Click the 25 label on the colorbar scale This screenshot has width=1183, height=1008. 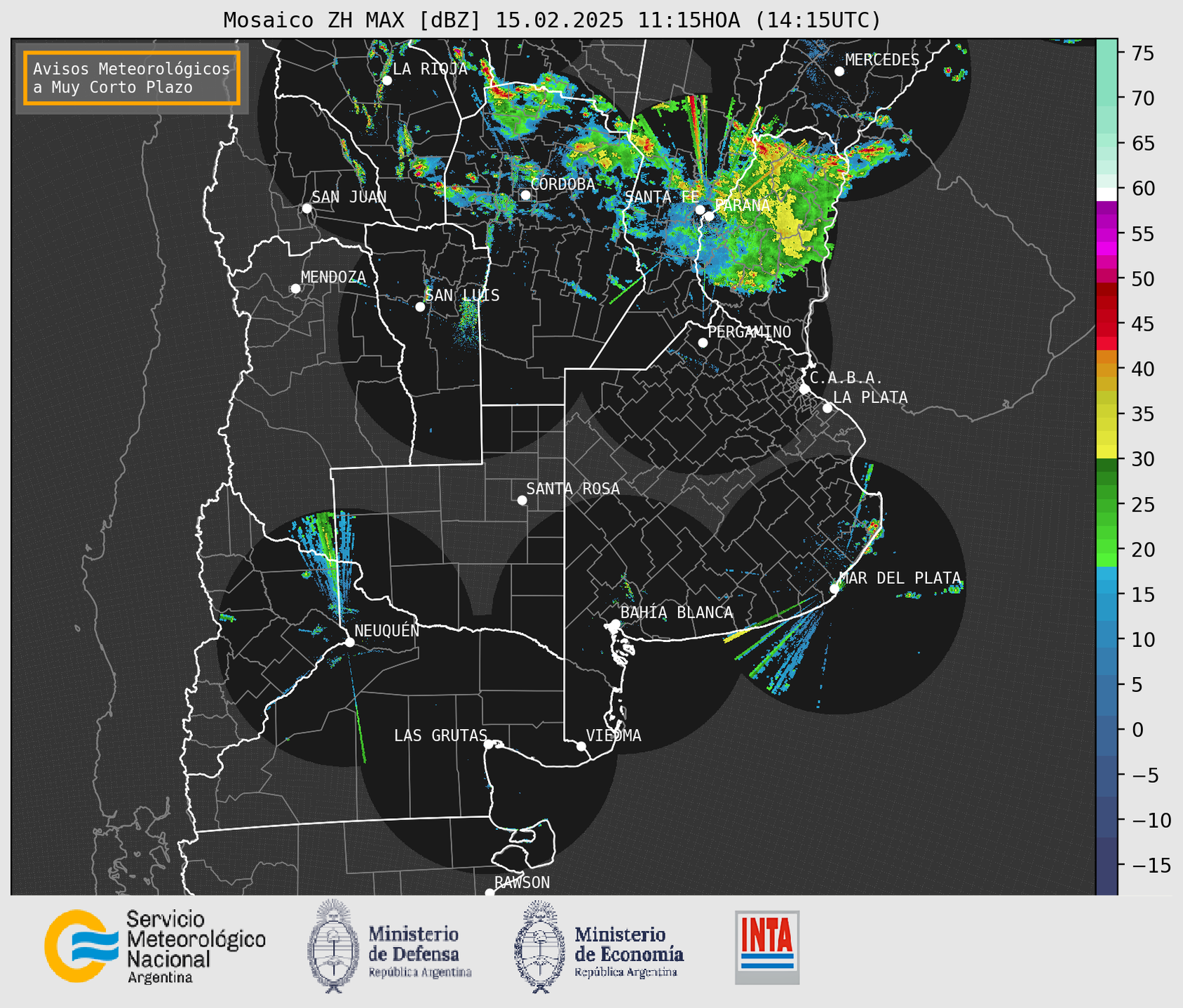(1142, 505)
